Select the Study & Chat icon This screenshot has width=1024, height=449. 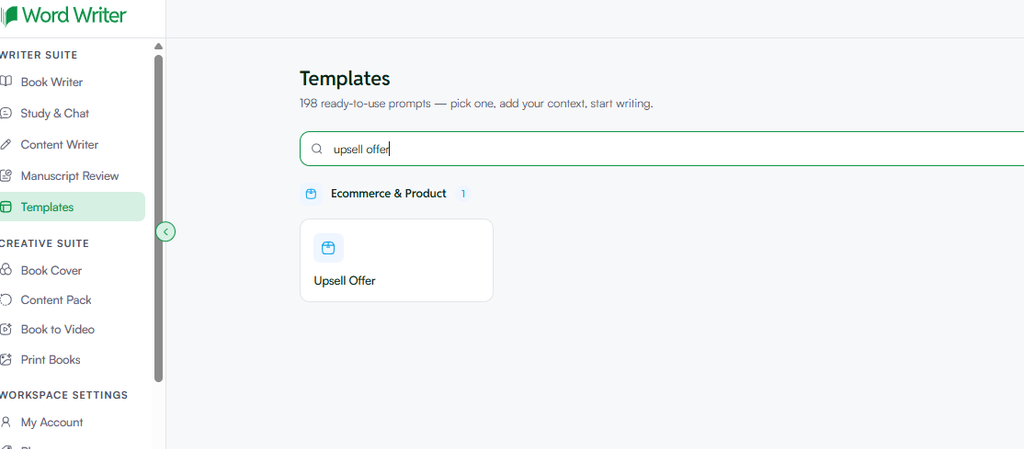[x=6, y=113]
